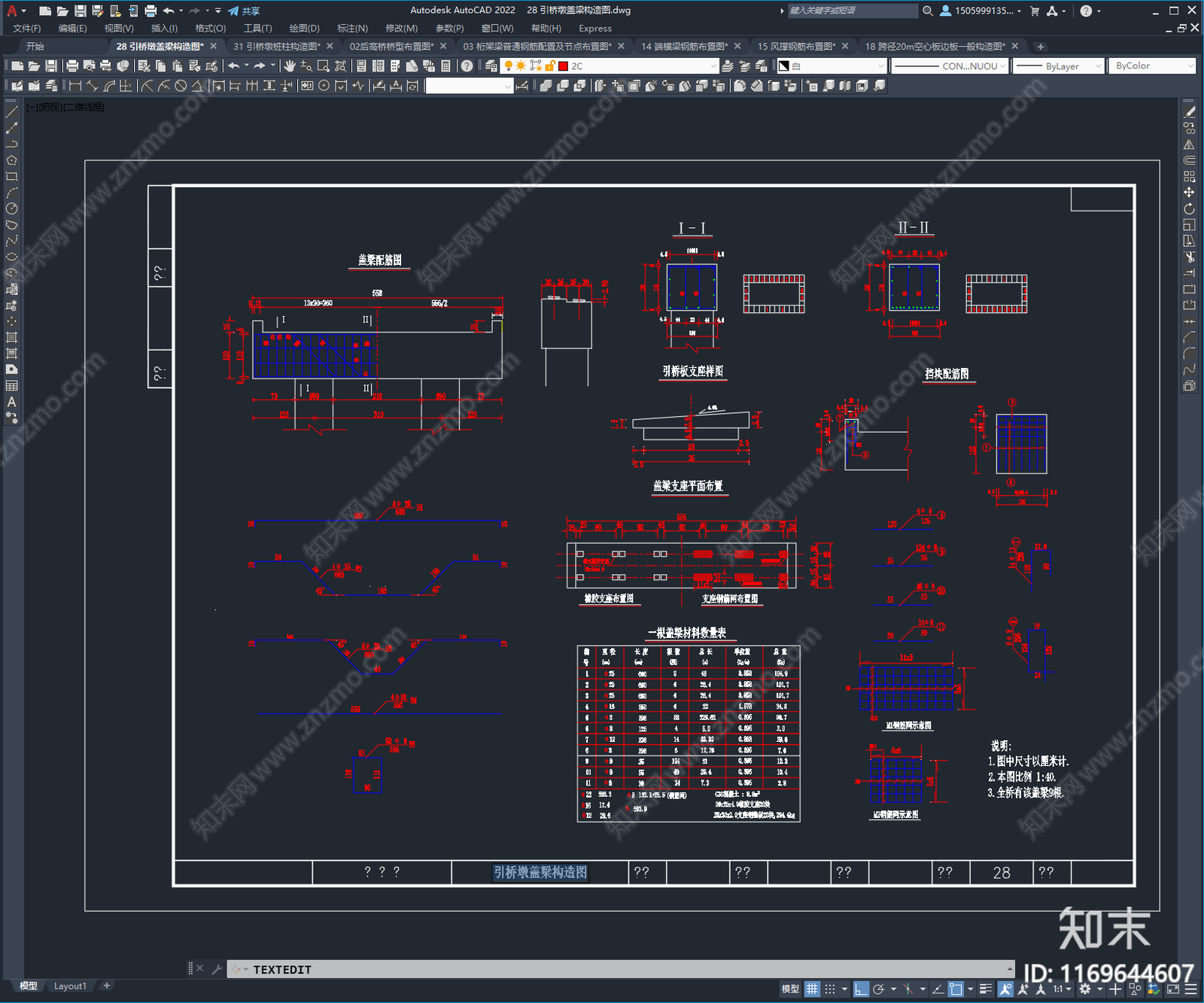Open the layer dropdown showing 2C
1204x1003 pixels.
[x=610, y=66]
